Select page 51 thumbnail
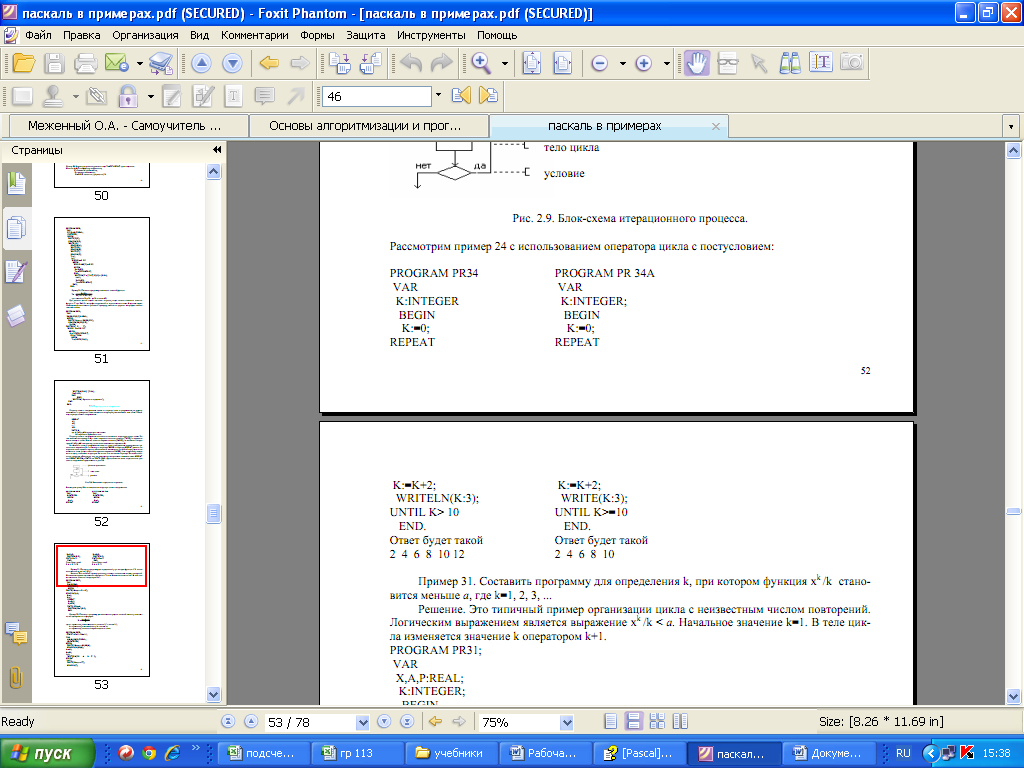 click(x=102, y=284)
